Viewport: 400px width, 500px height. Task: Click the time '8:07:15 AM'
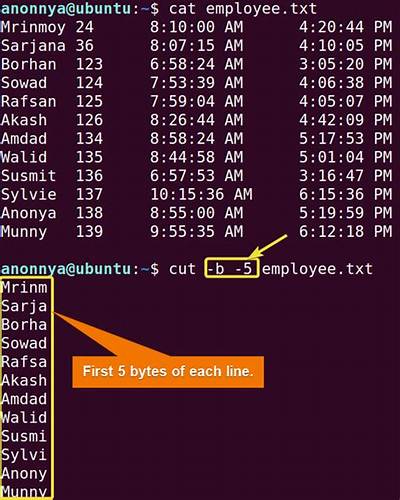196,46
